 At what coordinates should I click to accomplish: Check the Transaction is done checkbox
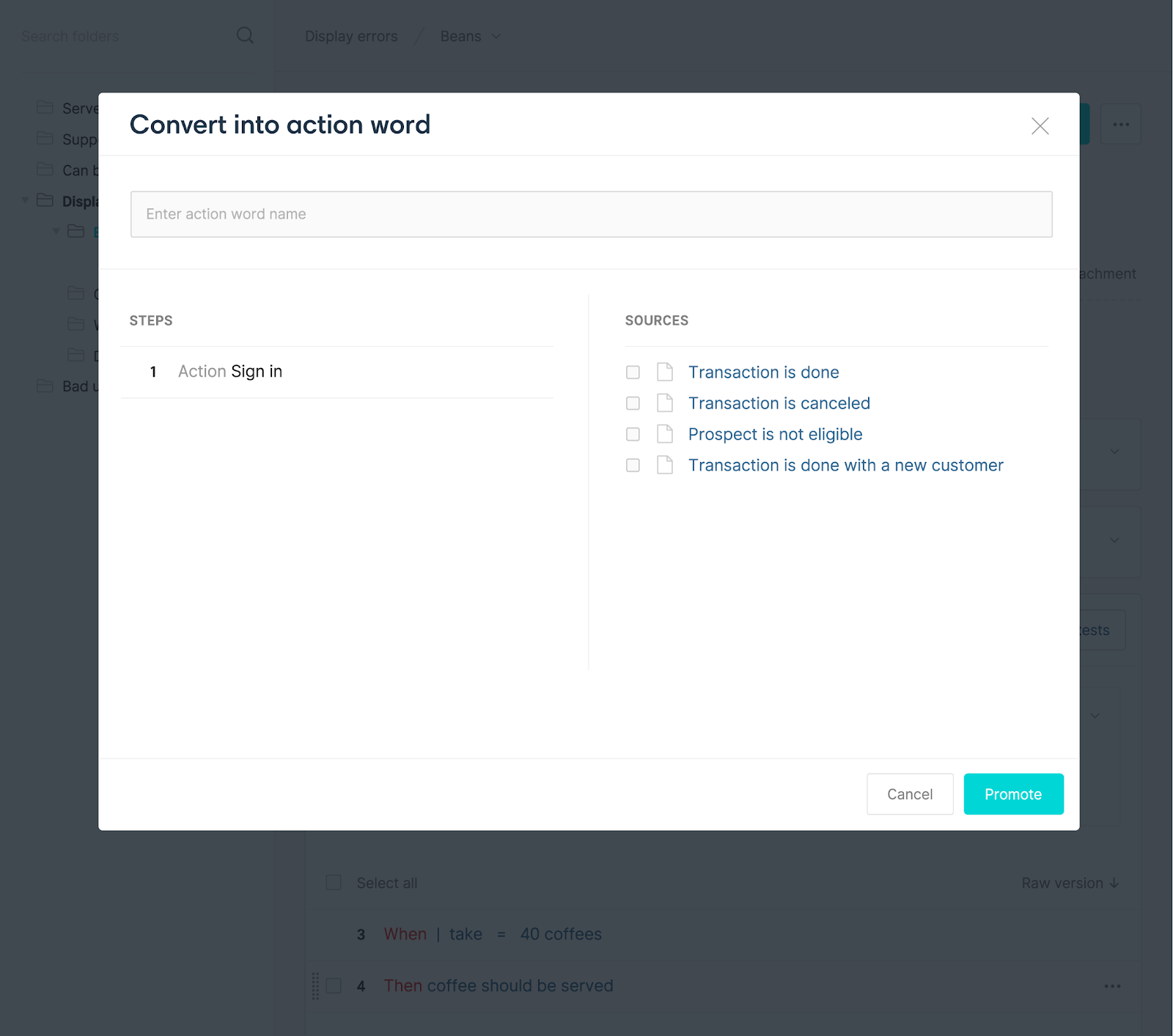pyautogui.click(x=633, y=372)
